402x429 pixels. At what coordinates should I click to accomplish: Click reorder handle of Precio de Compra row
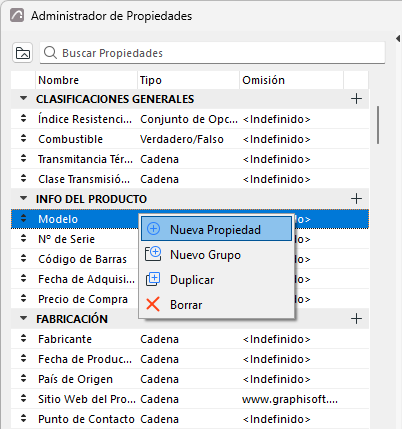[x=23, y=299]
